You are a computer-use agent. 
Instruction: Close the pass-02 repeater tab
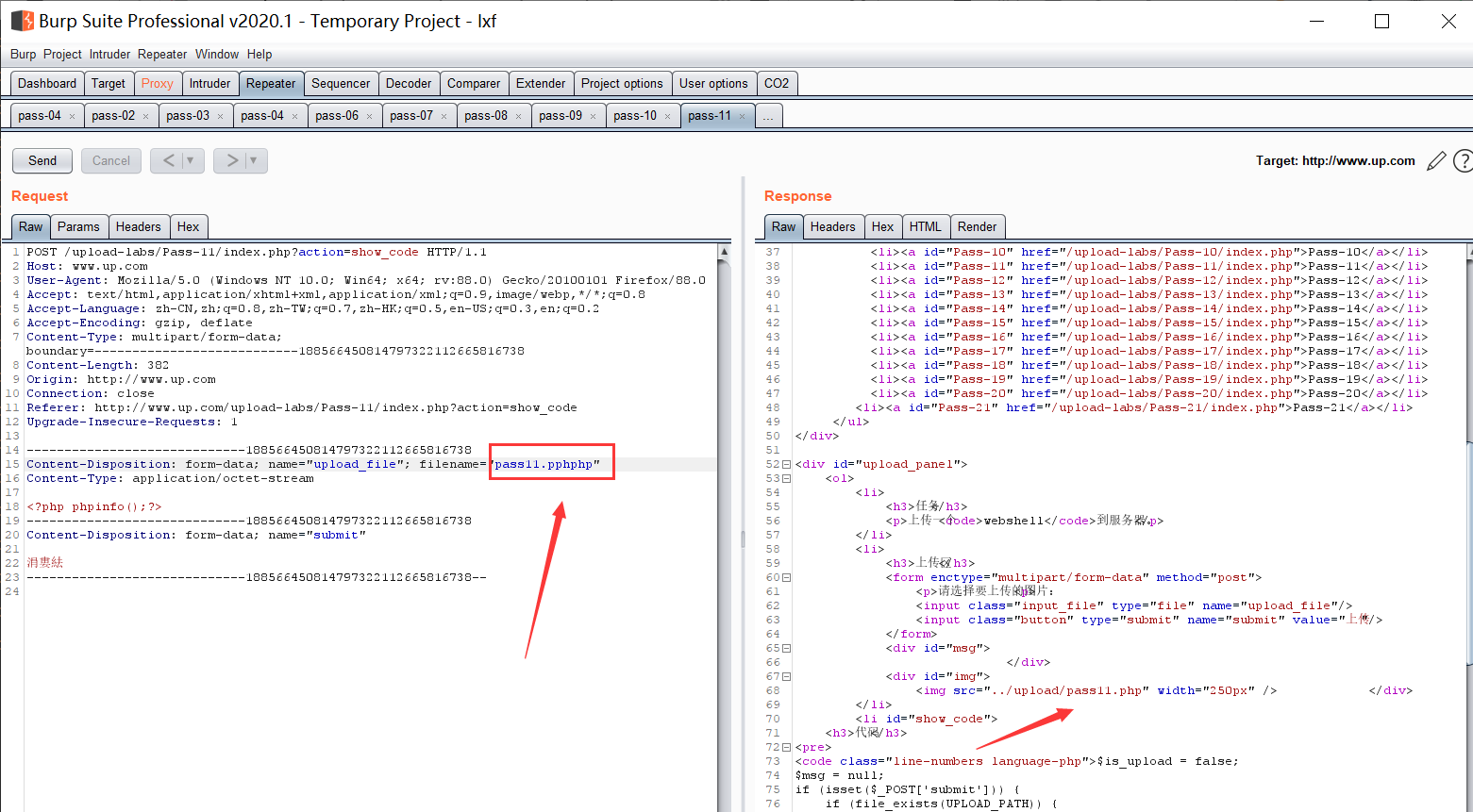145,116
